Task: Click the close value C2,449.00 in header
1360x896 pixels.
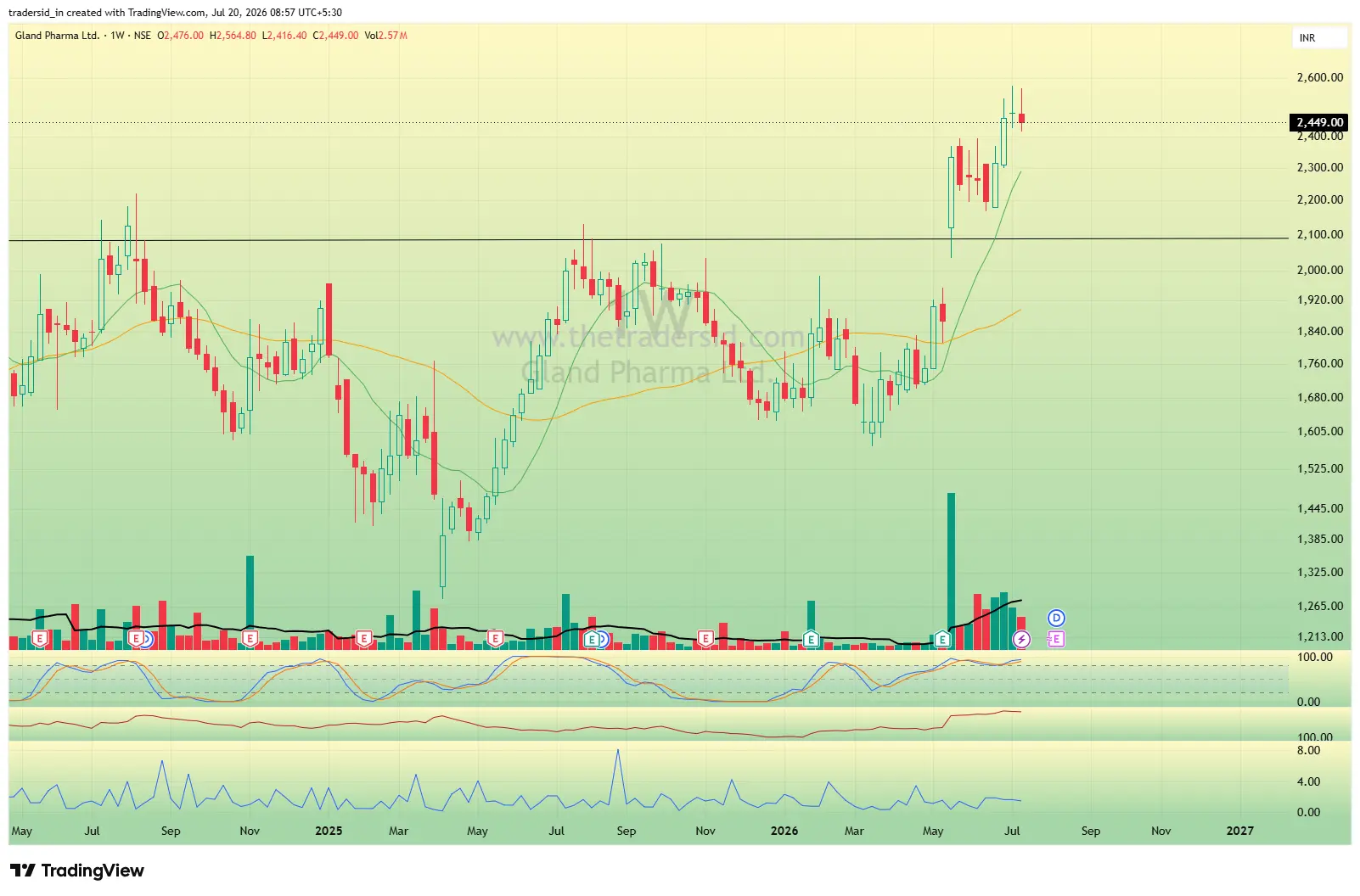Action: pyautogui.click(x=335, y=36)
